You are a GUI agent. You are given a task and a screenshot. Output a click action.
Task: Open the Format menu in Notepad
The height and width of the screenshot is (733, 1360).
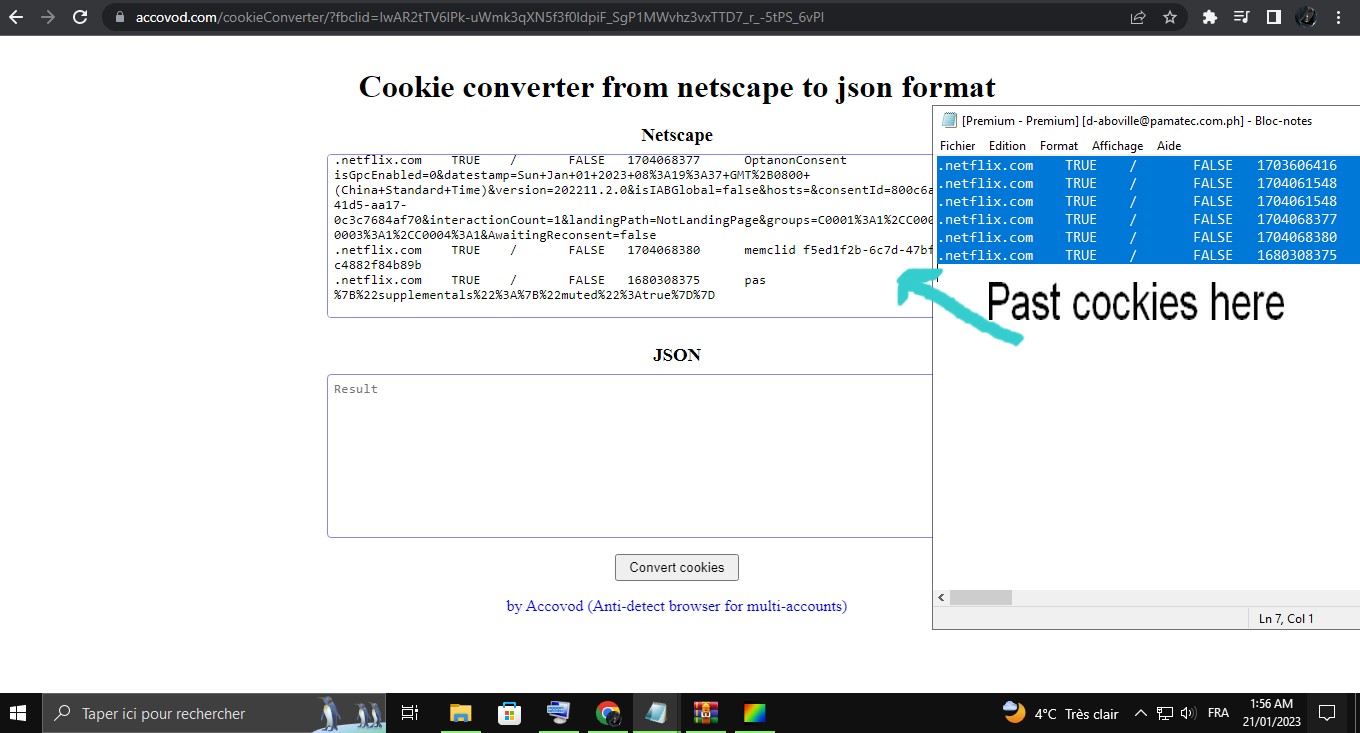click(1059, 146)
